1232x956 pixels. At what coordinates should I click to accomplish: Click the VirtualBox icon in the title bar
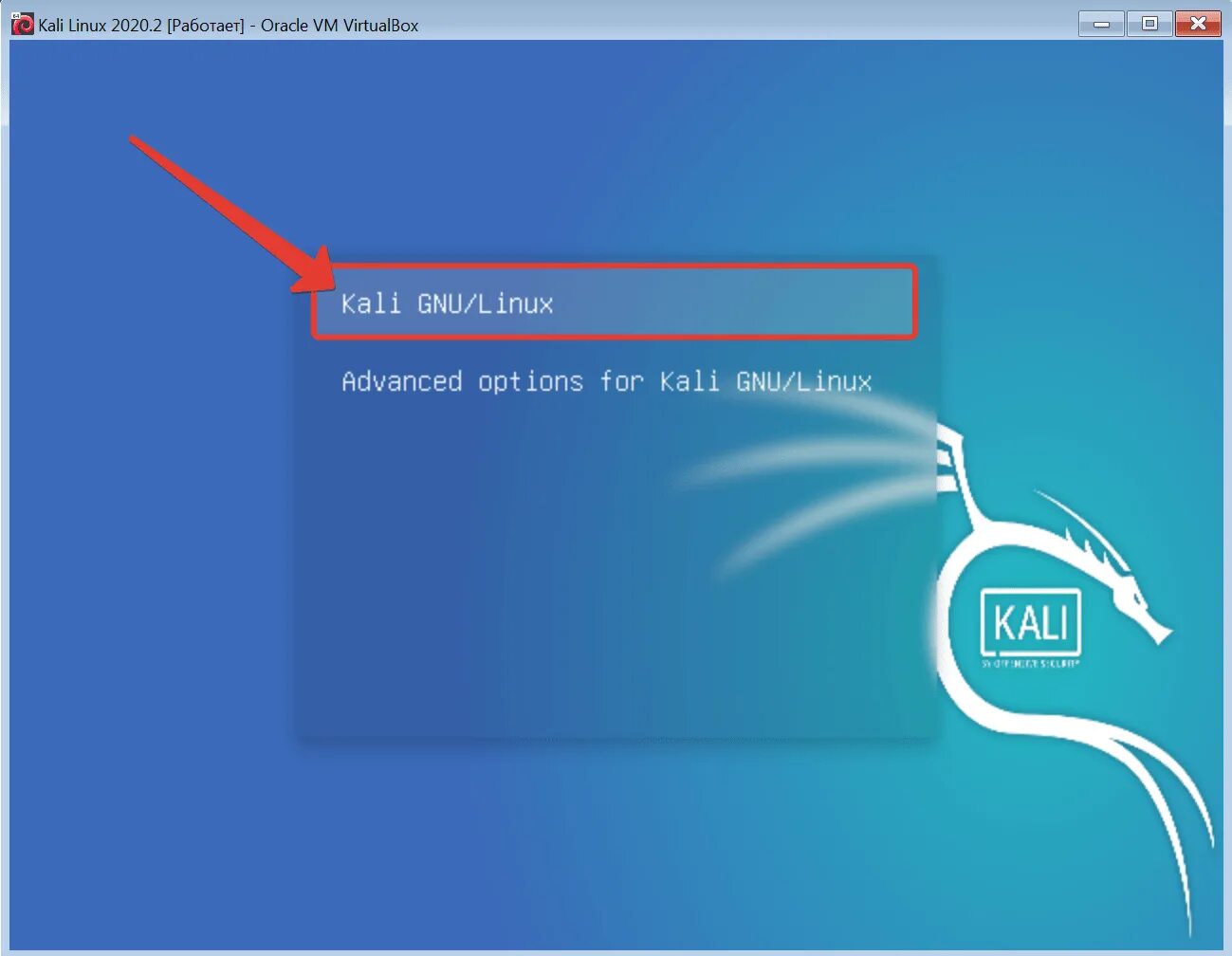tap(22, 25)
